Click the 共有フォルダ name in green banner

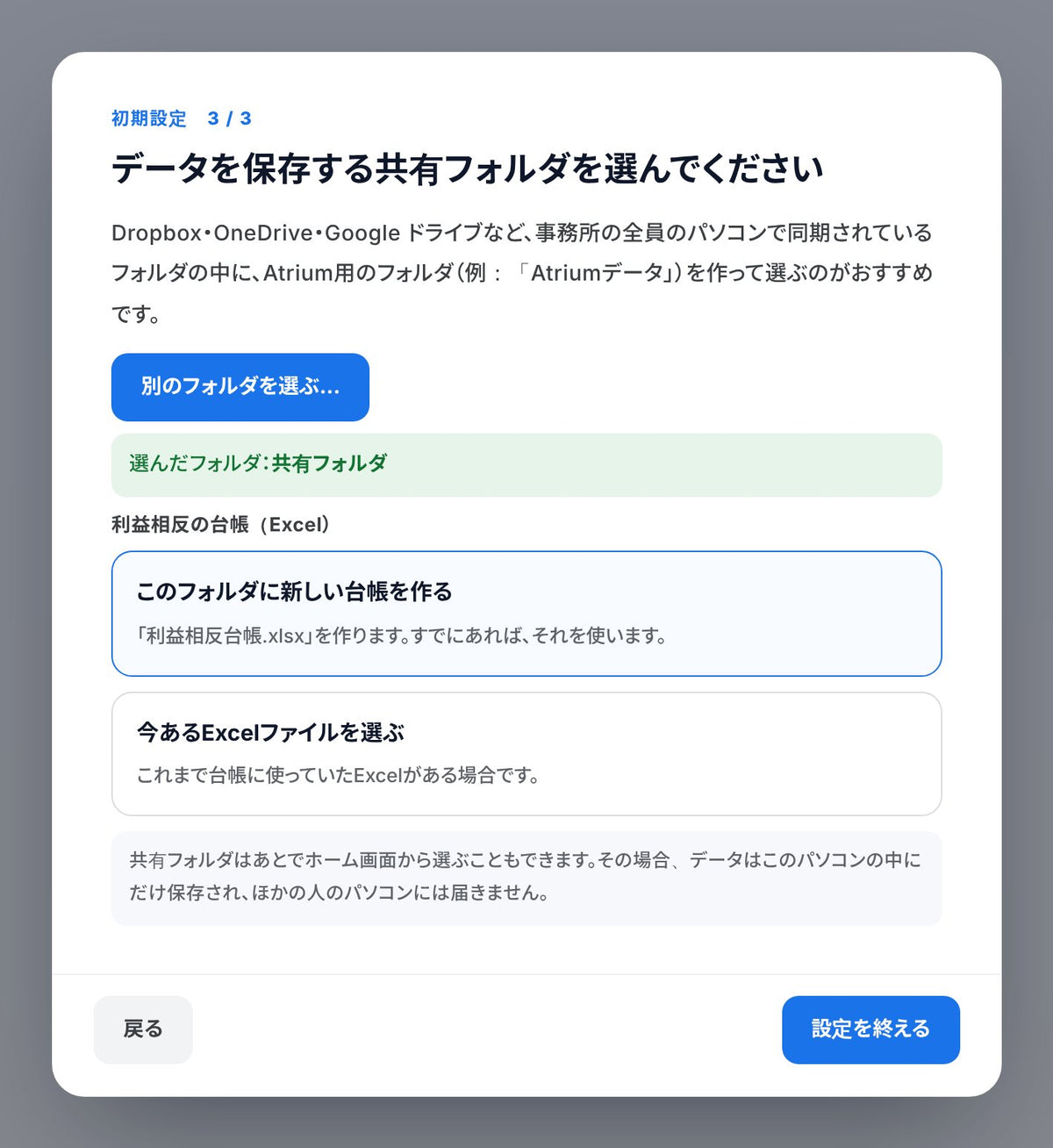pyautogui.click(x=330, y=463)
